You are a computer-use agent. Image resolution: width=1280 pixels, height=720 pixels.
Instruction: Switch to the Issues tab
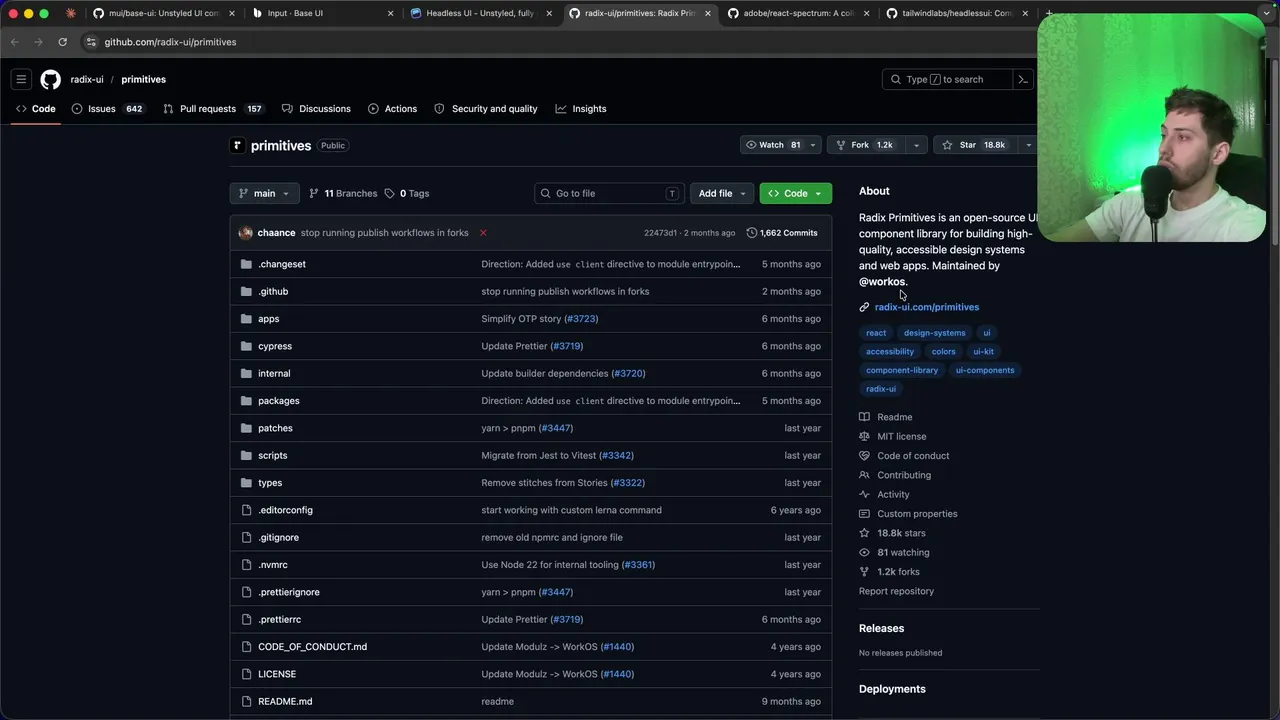click(x=108, y=109)
